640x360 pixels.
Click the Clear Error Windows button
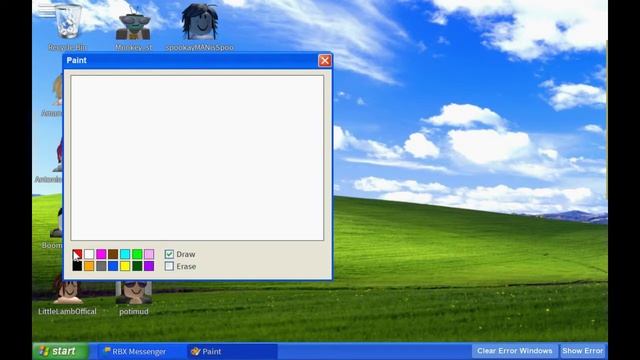[514, 351]
